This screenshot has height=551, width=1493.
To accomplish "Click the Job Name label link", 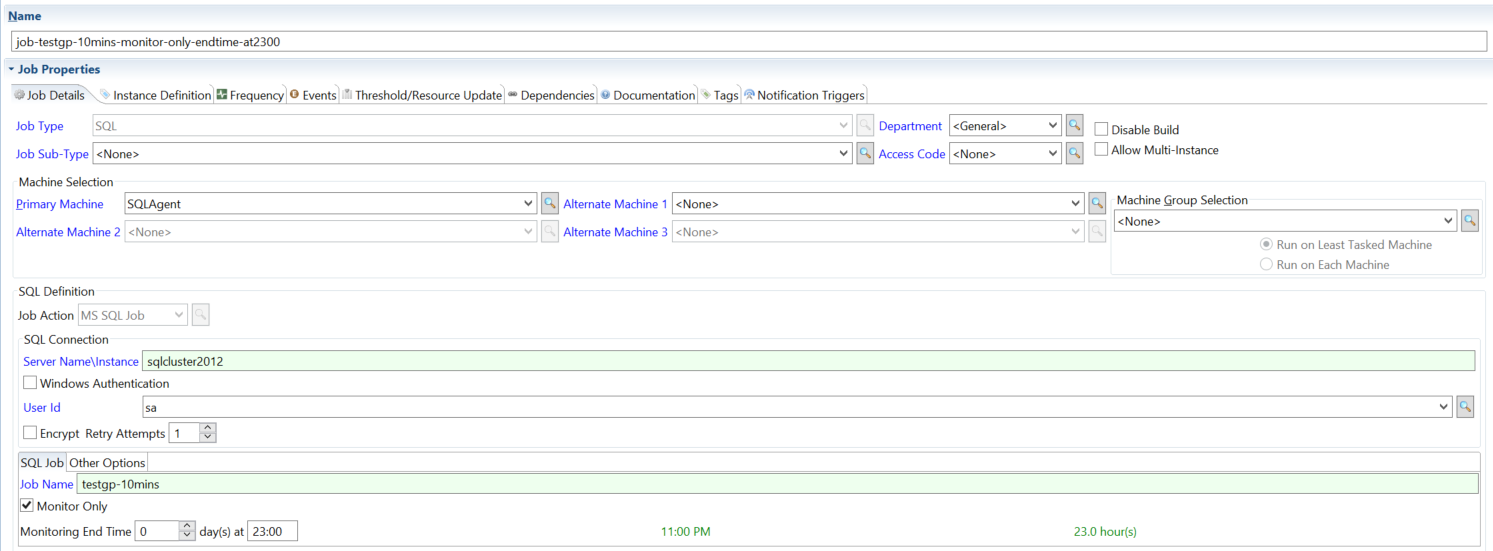I will tap(47, 484).
